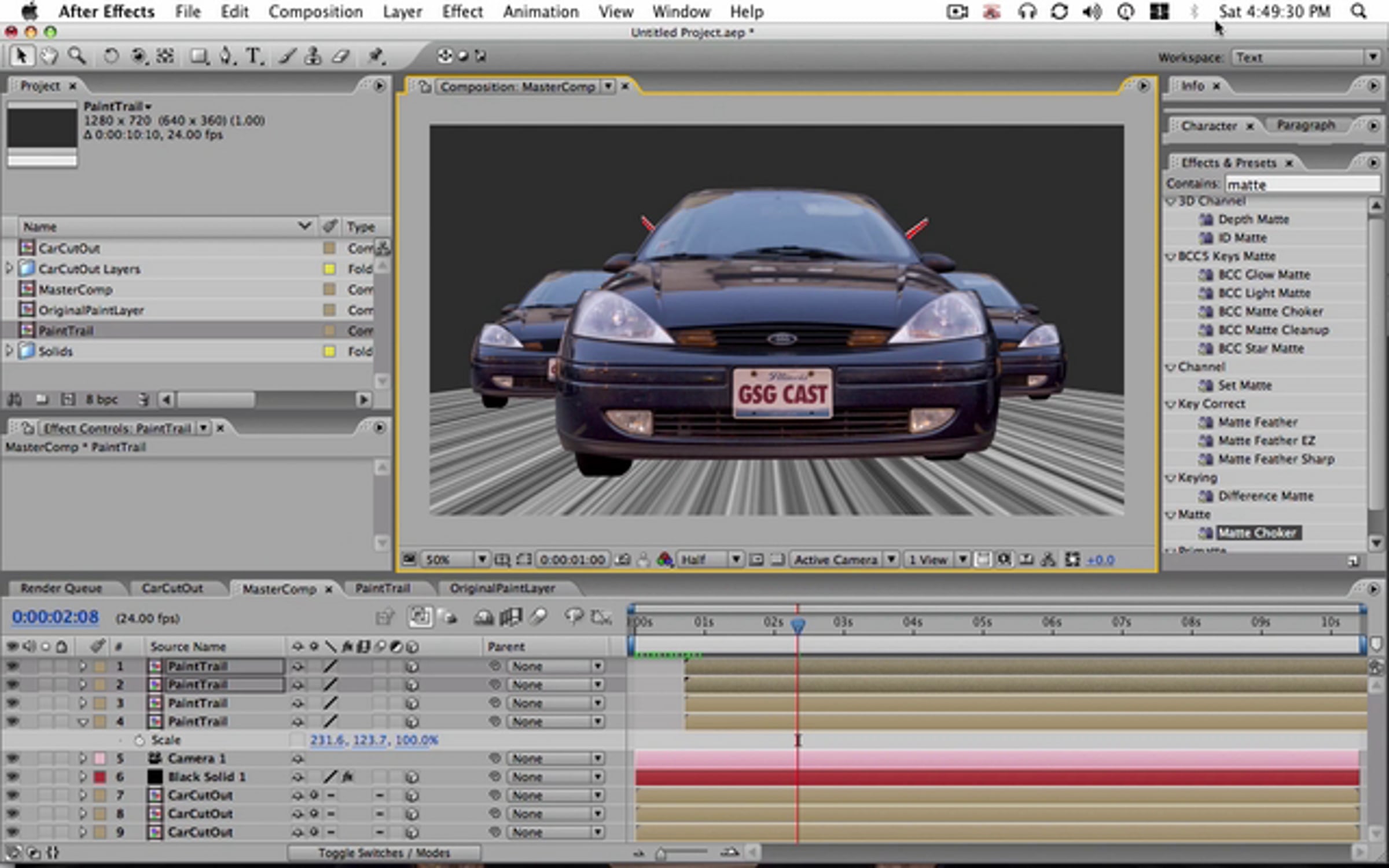Viewport: 1389px width, 868px height.
Task: Select the Selection arrow tool
Action: coord(21,56)
